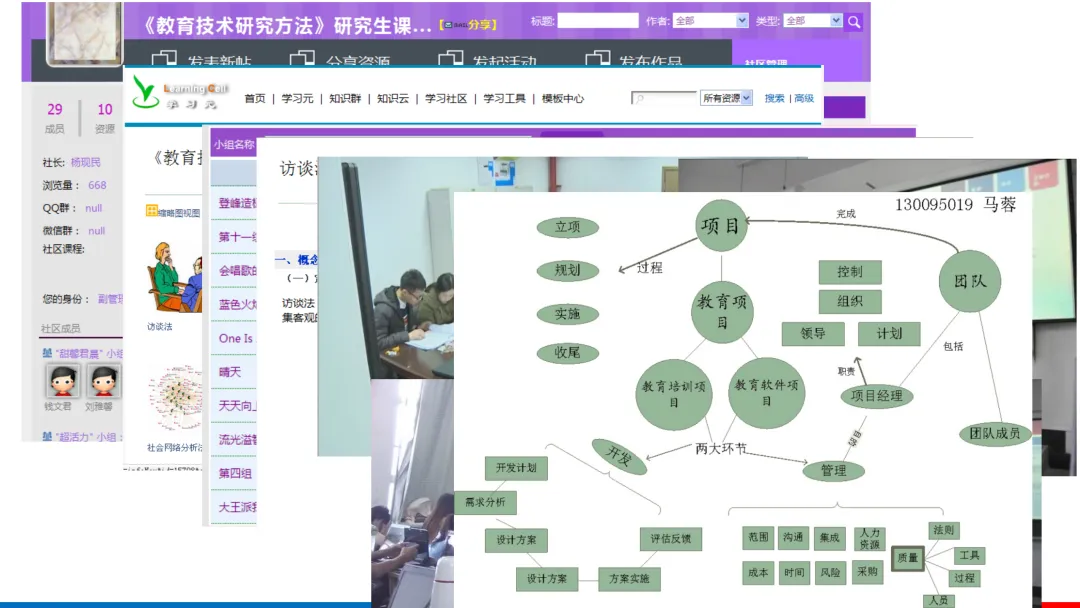The image size is (1080, 608).
Task: Open the 所有资源 resource dropdown
Action: (726, 98)
